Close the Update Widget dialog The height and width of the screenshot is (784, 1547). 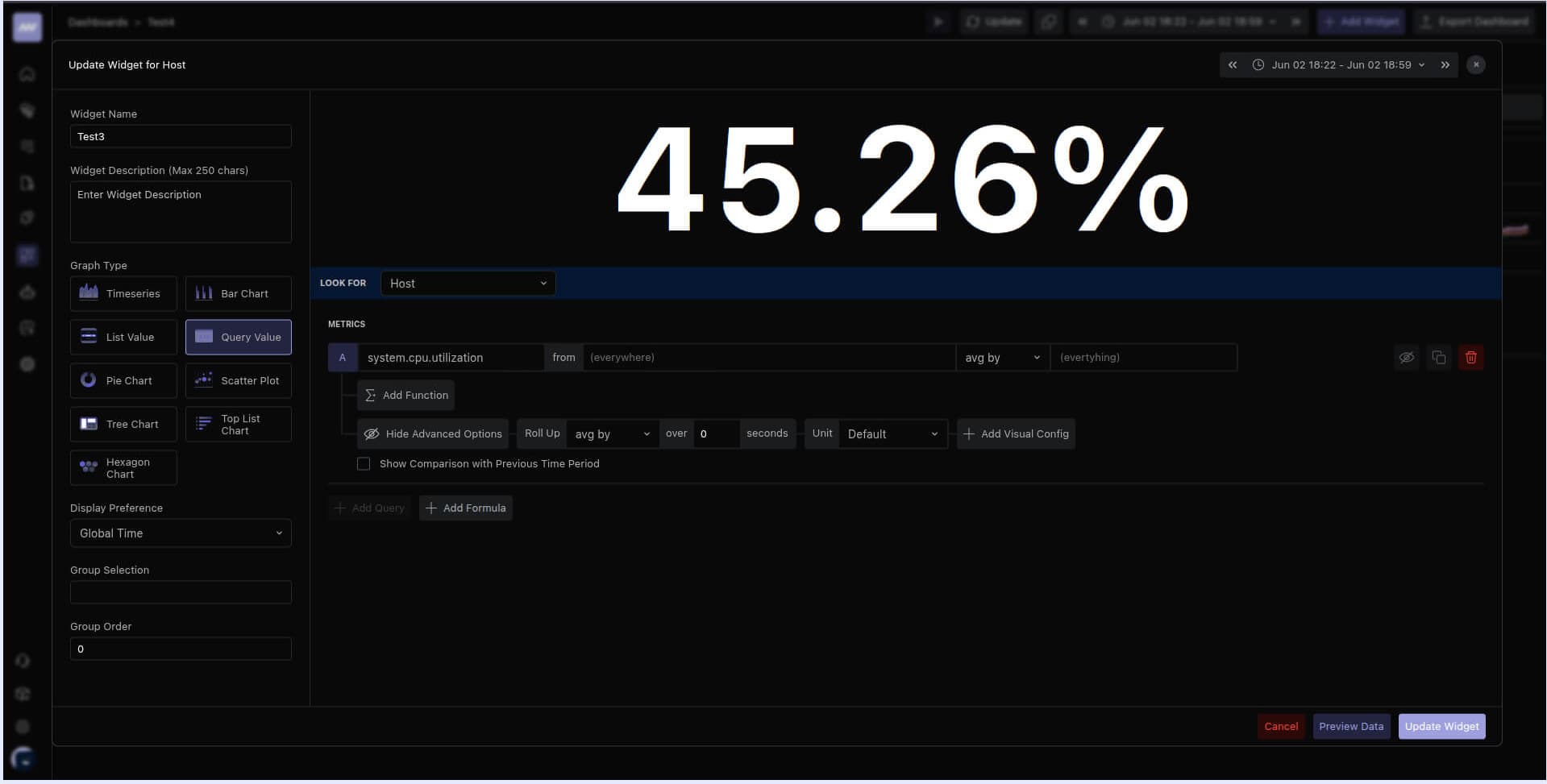point(1476,64)
